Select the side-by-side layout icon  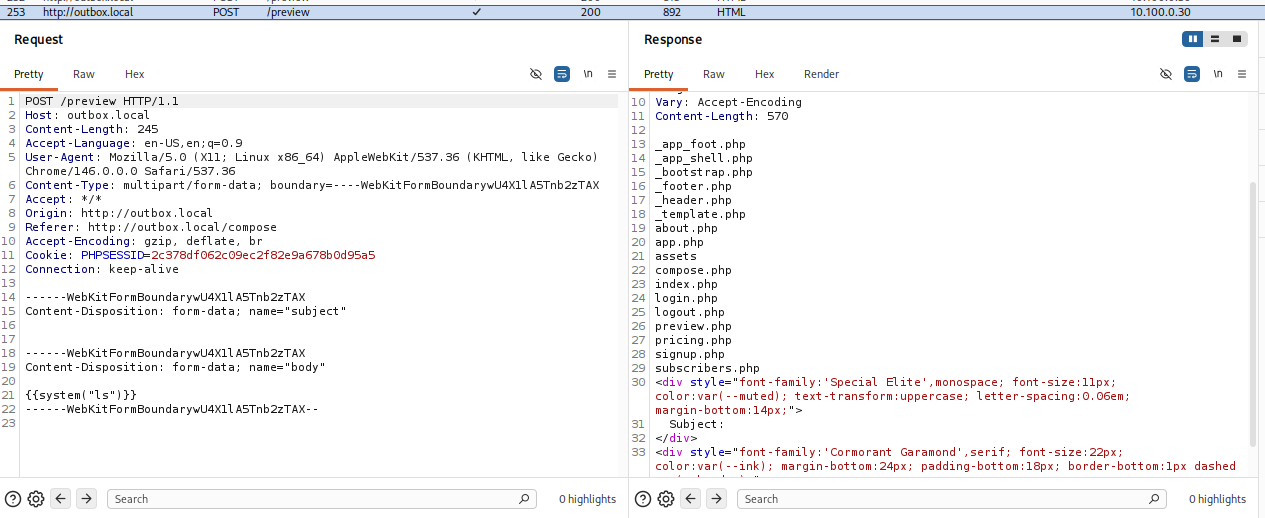[1192, 39]
